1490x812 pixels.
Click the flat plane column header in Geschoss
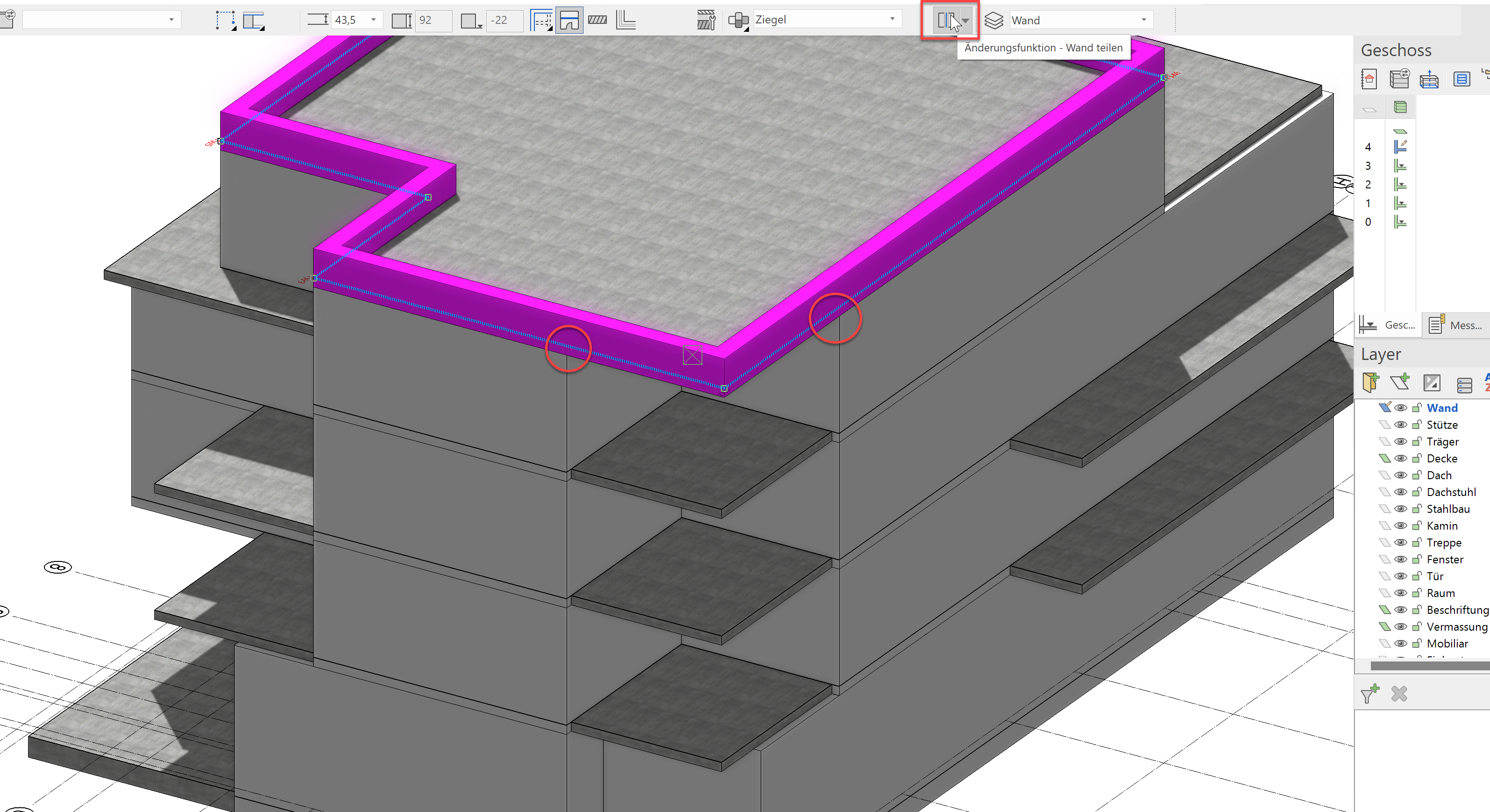(x=1369, y=109)
